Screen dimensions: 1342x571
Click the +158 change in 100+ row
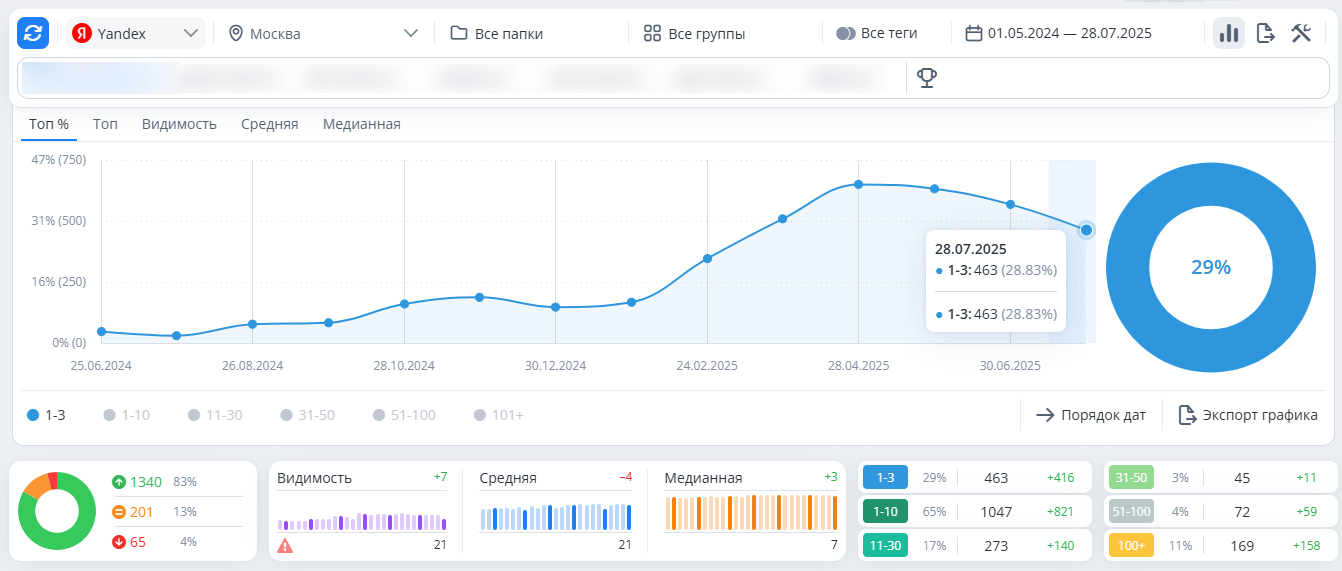tap(1306, 546)
